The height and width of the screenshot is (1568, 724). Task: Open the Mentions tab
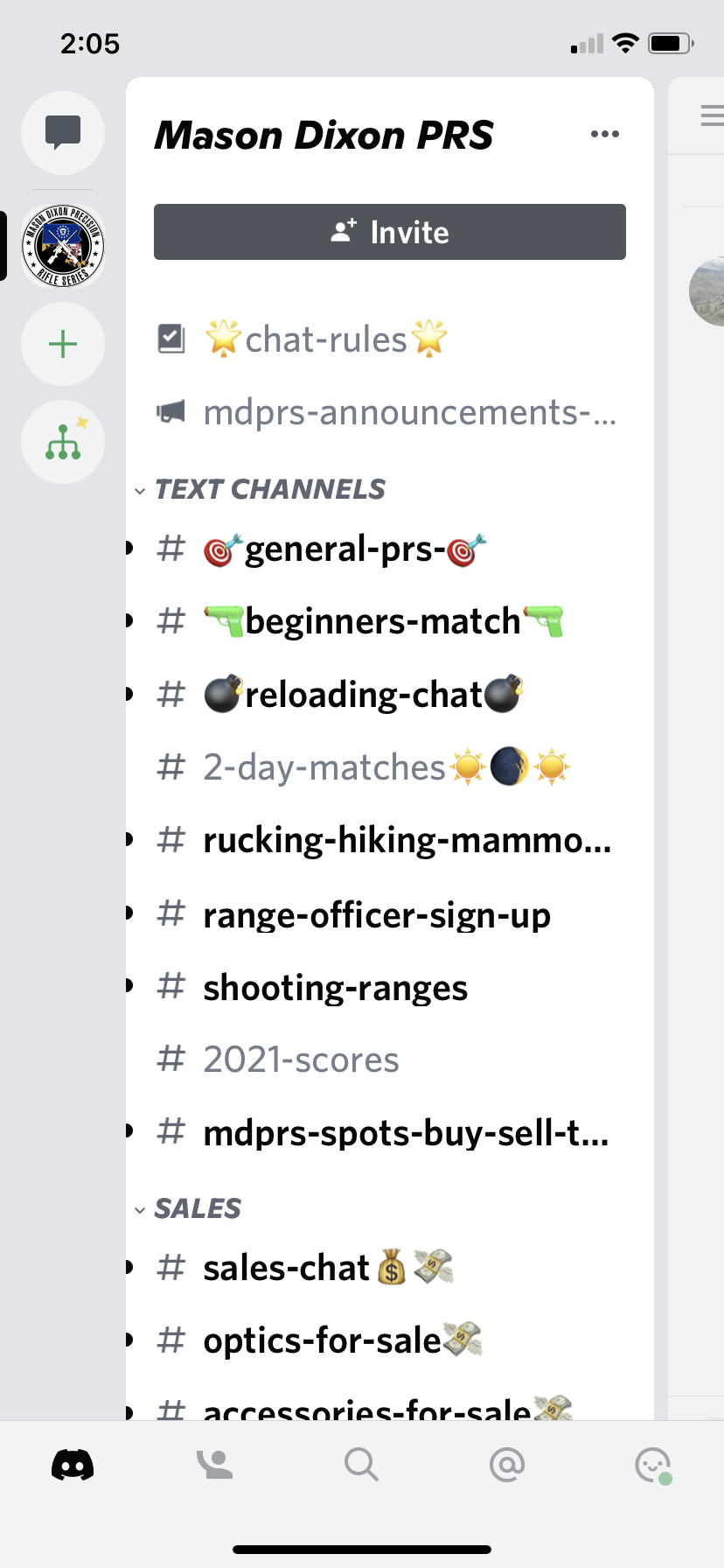click(x=507, y=1464)
